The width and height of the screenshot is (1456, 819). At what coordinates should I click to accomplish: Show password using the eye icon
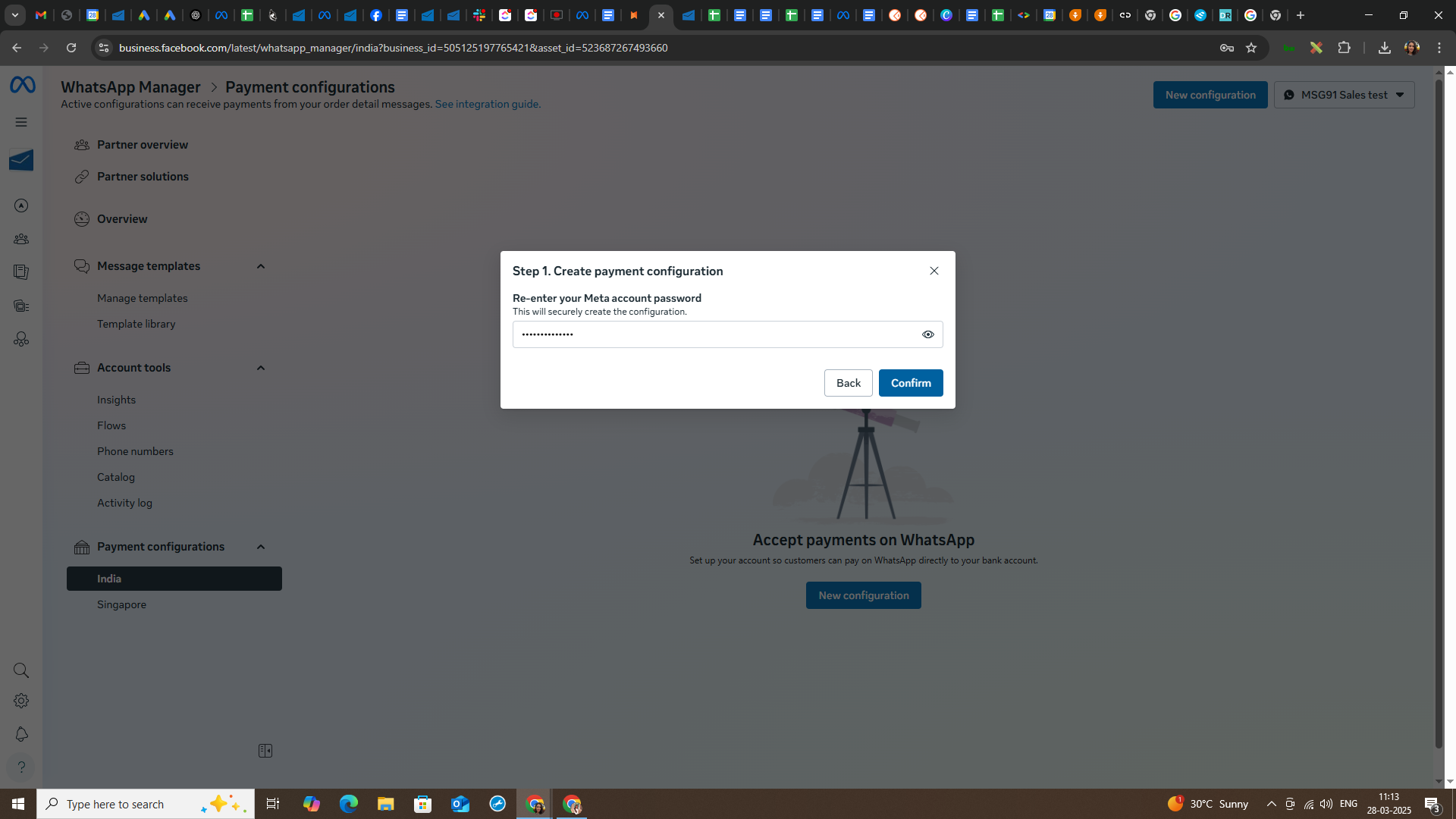(927, 334)
